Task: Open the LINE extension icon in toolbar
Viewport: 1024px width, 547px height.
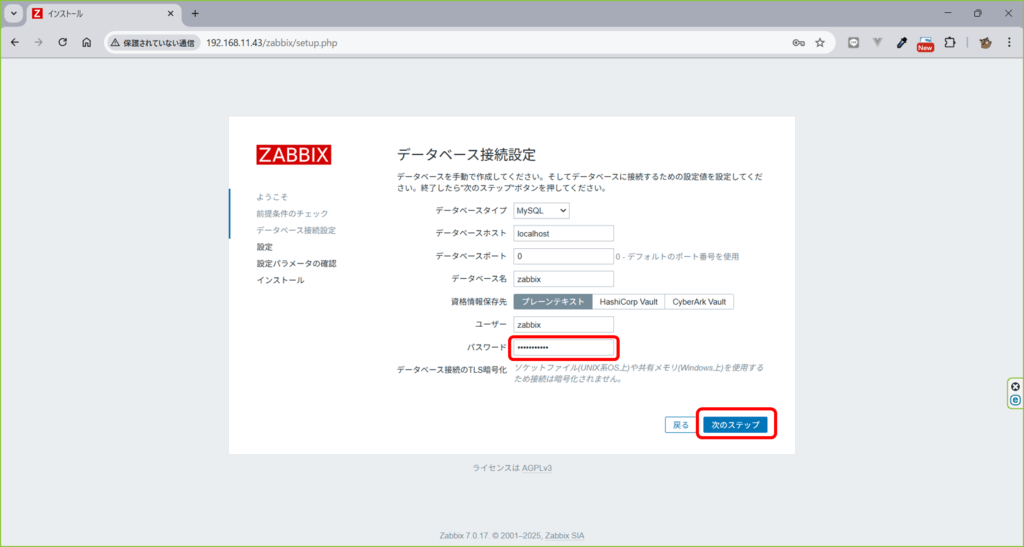Action: [x=854, y=43]
